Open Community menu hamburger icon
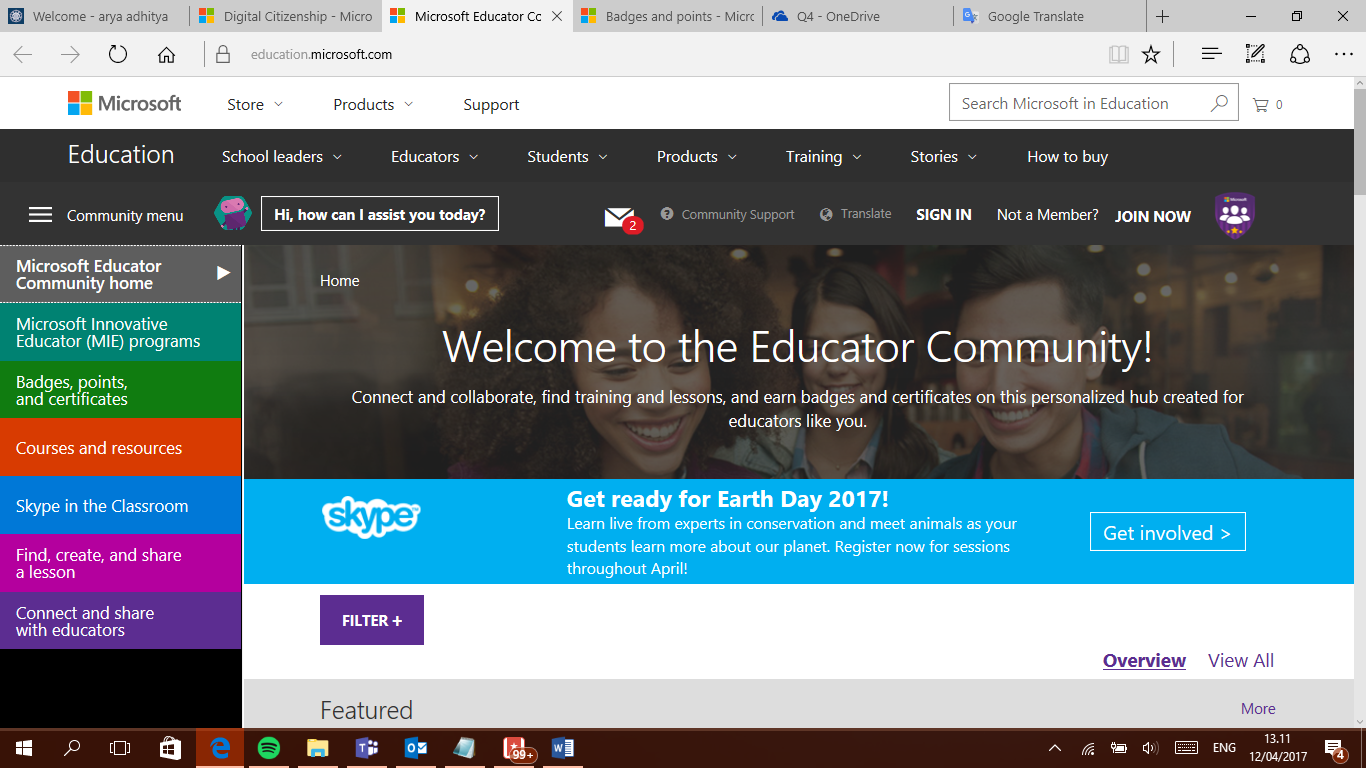This screenshot has height=768, width=1366. pyautogui.click(x=40, y=215)
